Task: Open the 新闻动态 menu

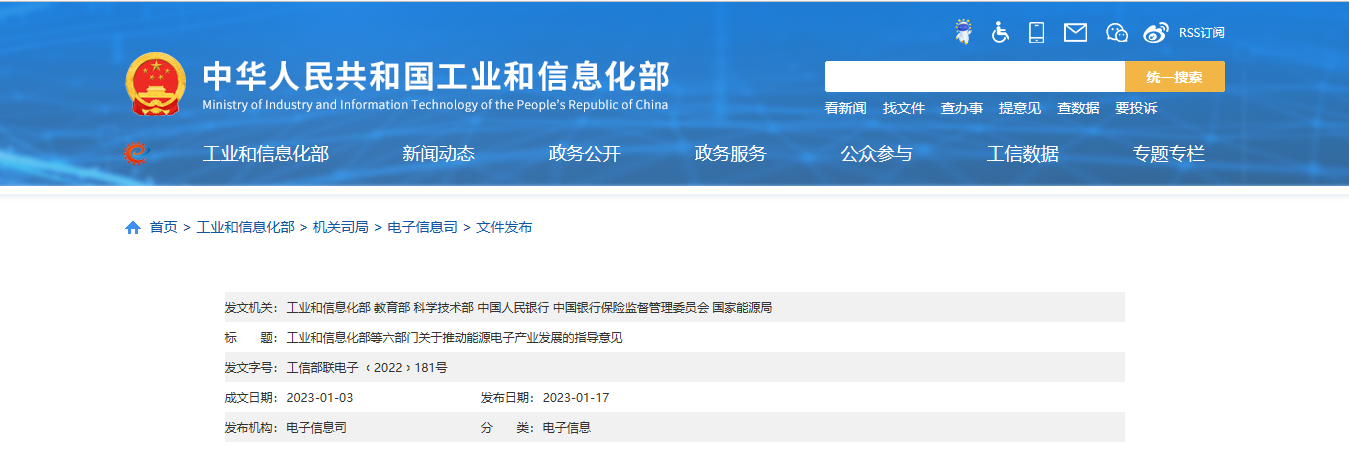Action: [x=438, y=154]
